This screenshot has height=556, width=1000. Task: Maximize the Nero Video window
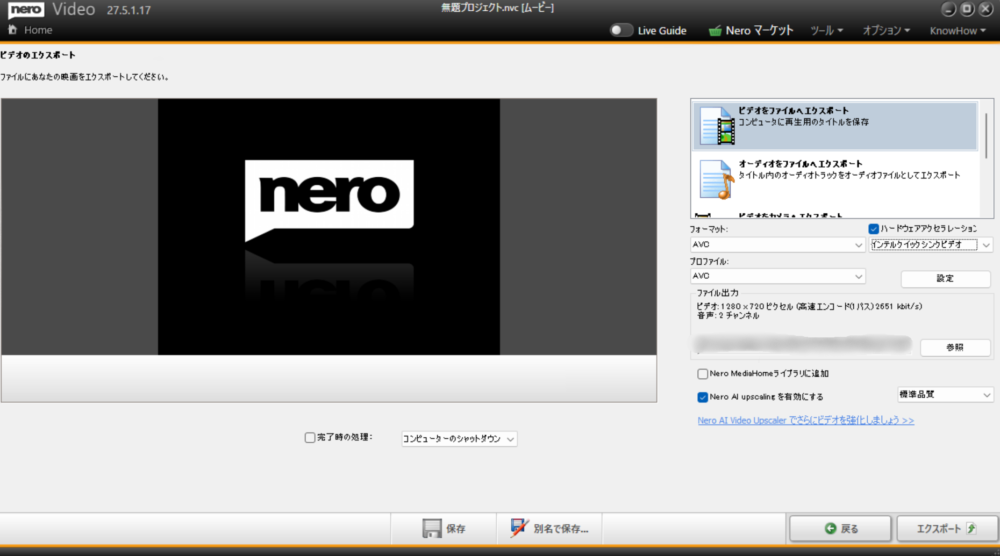point(967,9)
